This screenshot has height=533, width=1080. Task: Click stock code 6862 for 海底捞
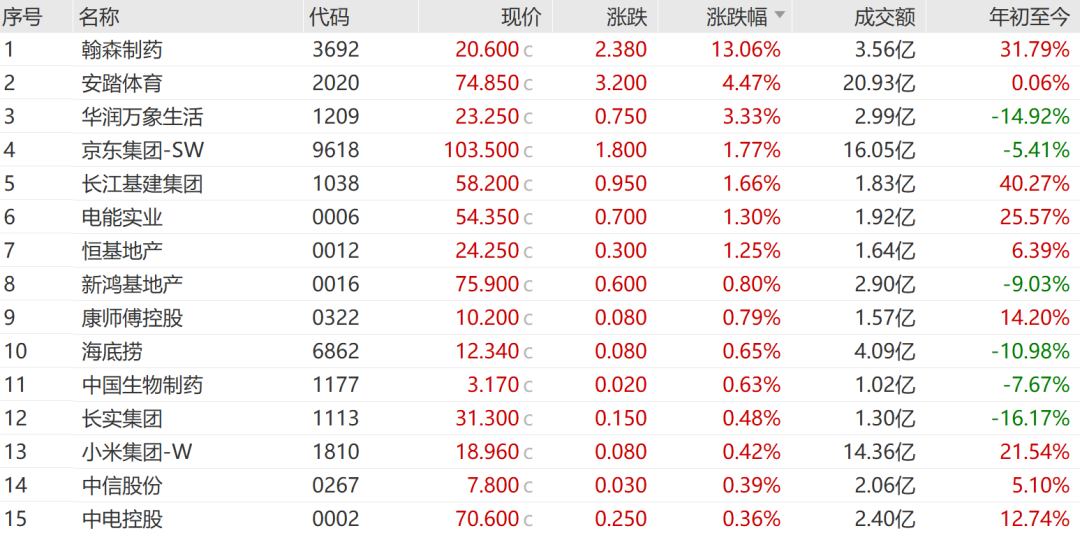tap(335, 351)
